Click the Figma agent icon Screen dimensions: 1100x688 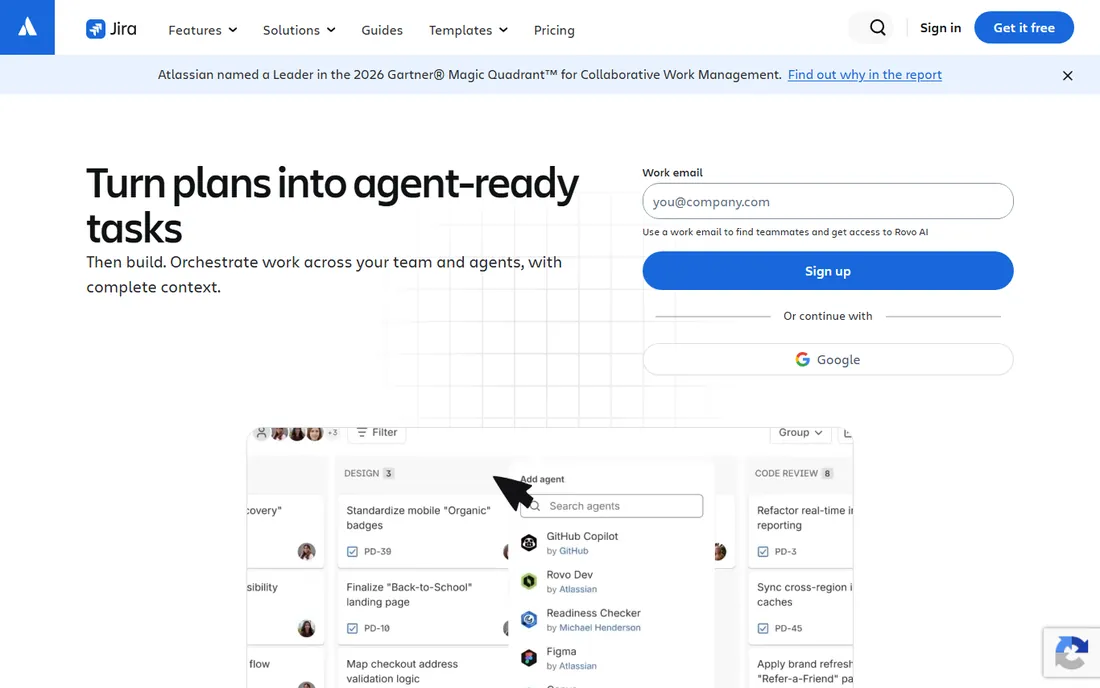pos(529,658)
